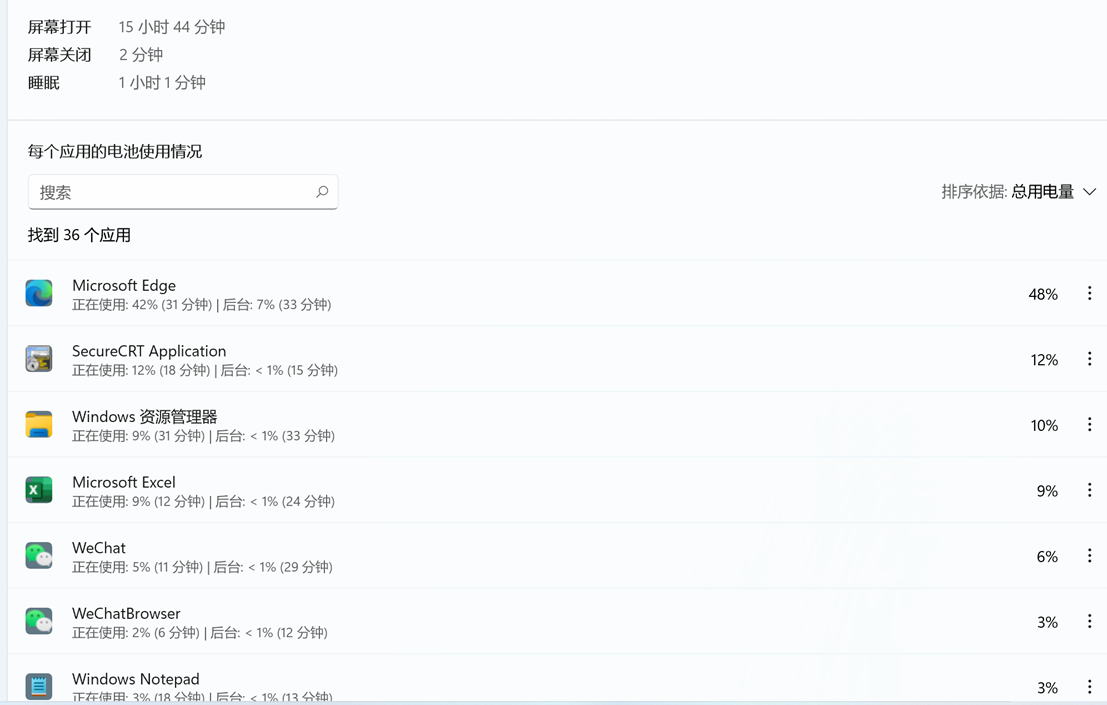
Task: Click the 搜索 input field
Action: [183, 192]
